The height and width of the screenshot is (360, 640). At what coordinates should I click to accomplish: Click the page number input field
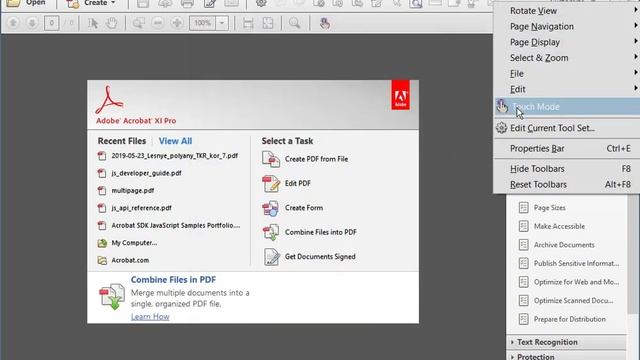tap(51, 23)
